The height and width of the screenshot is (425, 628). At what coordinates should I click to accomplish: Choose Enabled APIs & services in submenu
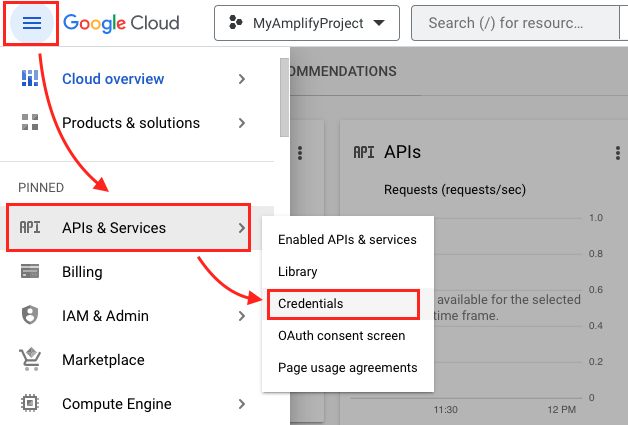[x=348, y=240]
